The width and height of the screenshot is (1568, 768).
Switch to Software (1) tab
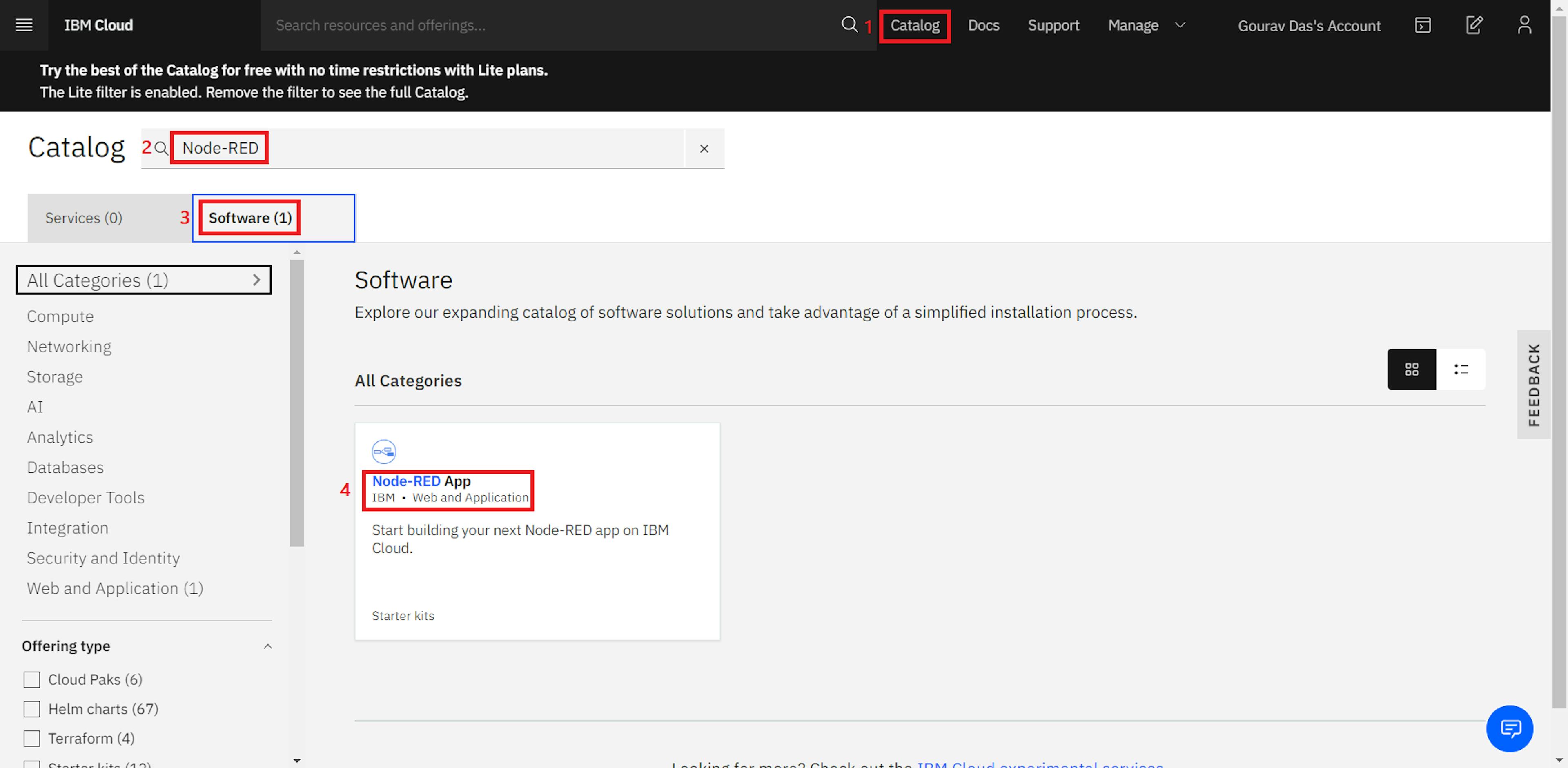pyautogui.click(x=273, y=218)
